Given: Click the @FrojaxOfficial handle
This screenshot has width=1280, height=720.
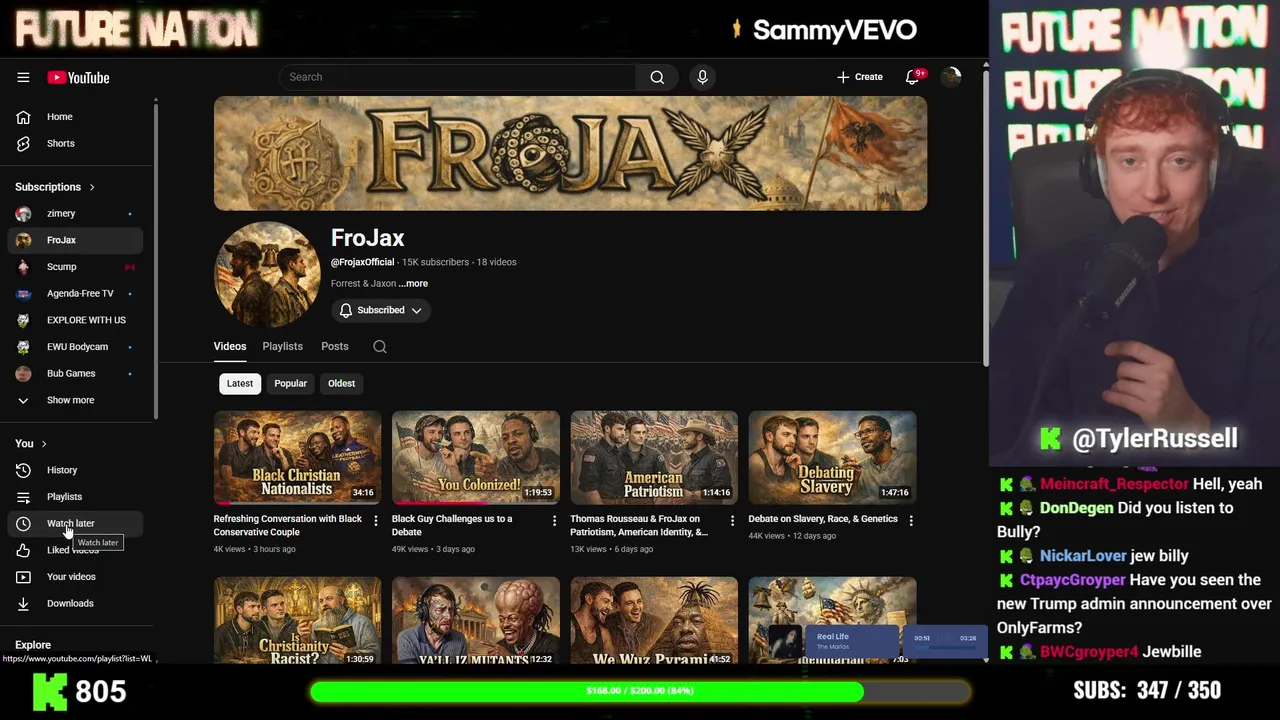Looking at the screenshot, I should coord(362,262).
